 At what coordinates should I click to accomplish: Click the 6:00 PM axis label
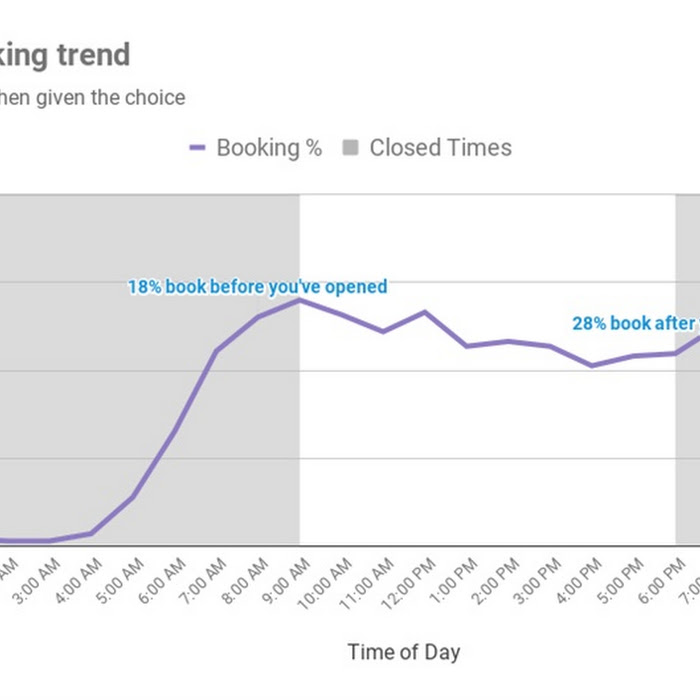pos(662,580)
